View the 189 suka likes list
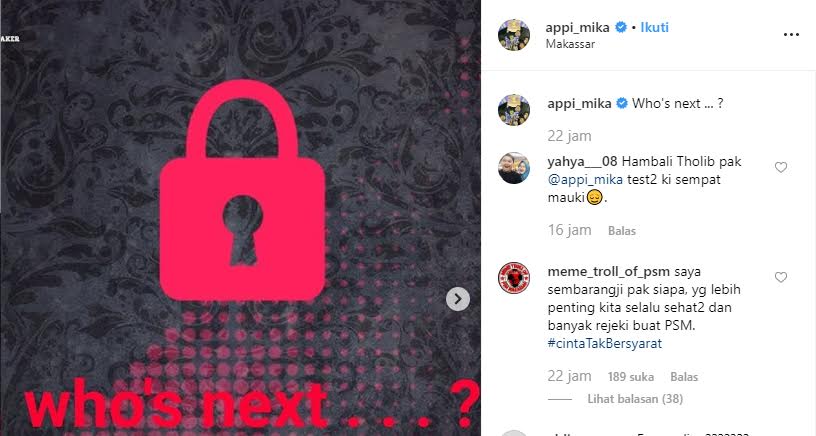The width and height of the screenshot is (816, 436). [x=631, y=377]
